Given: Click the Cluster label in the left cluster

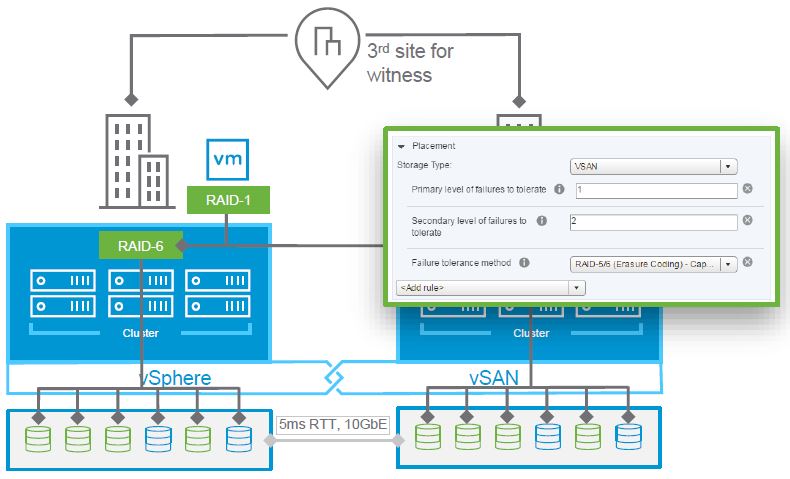Looking at the screenshot, I should tap(141, 333).
